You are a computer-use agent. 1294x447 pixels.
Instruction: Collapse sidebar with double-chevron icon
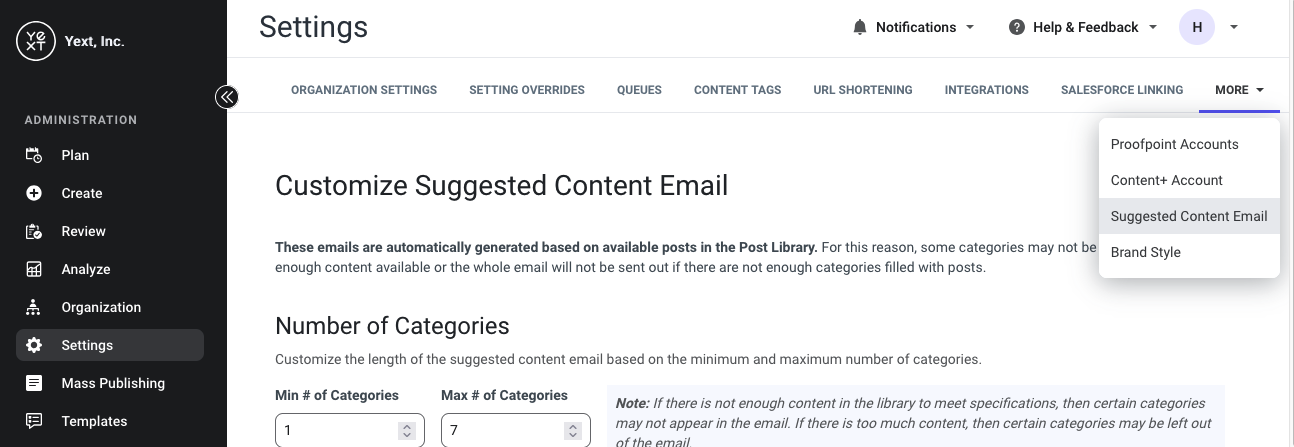pos(227,97)
